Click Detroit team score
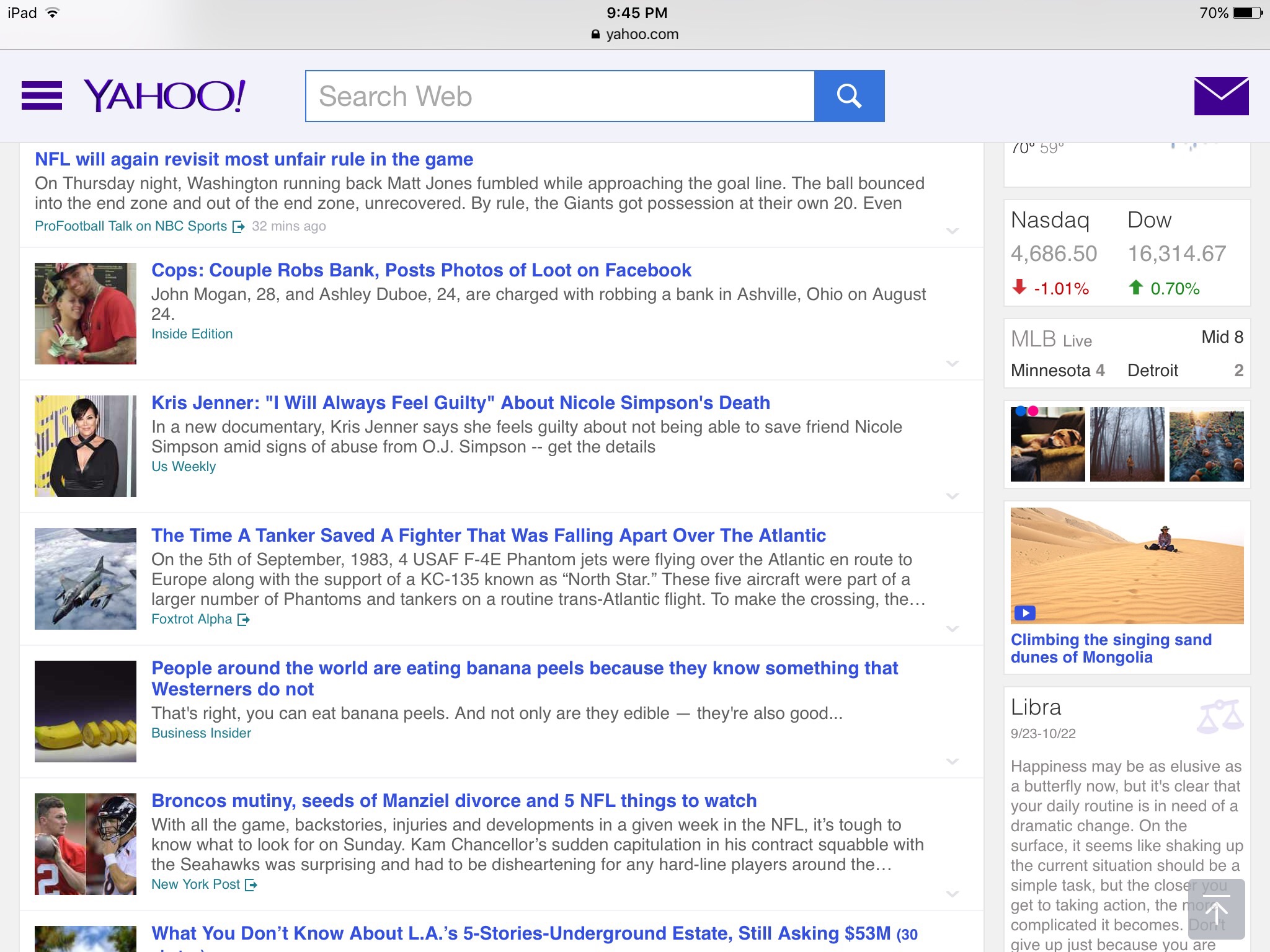The width and height of the screenshot is (1270, 952). coord(1186,371)
